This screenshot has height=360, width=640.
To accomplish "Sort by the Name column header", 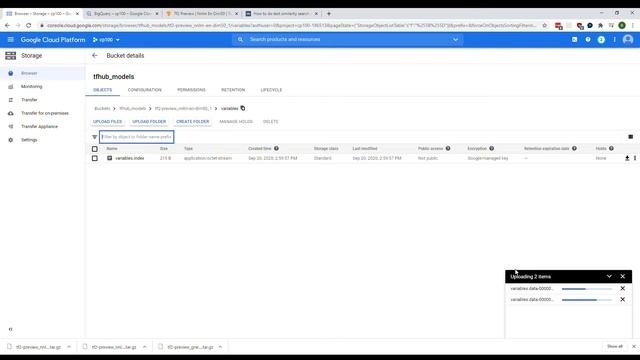I will click(x=112, y=149).
